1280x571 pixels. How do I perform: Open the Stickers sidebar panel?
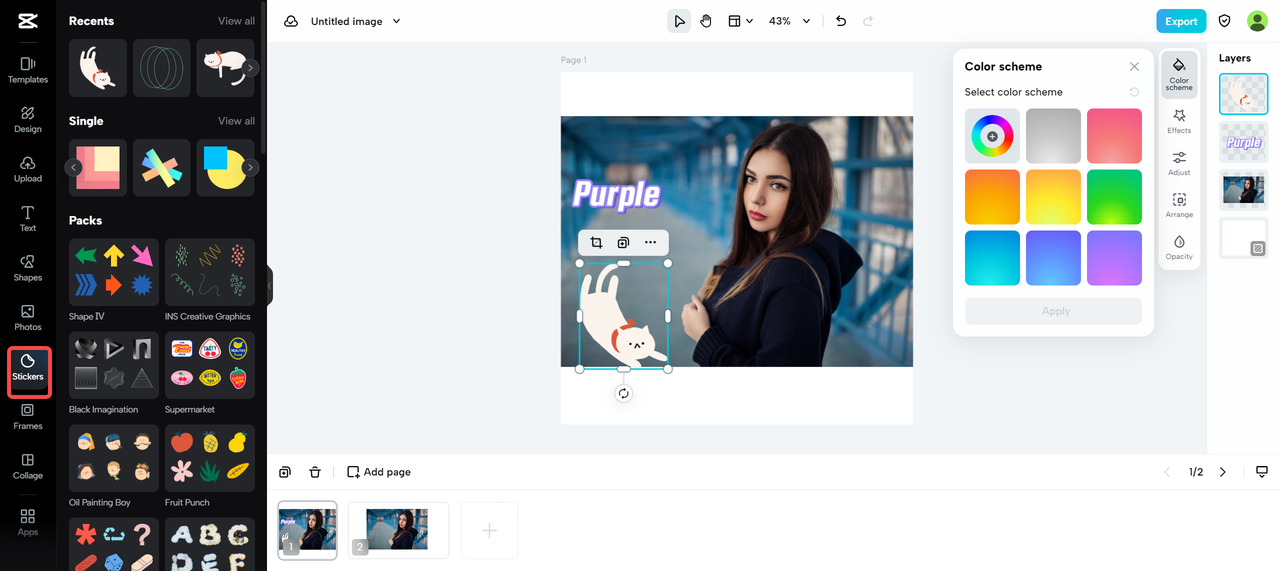pos(28,368)
